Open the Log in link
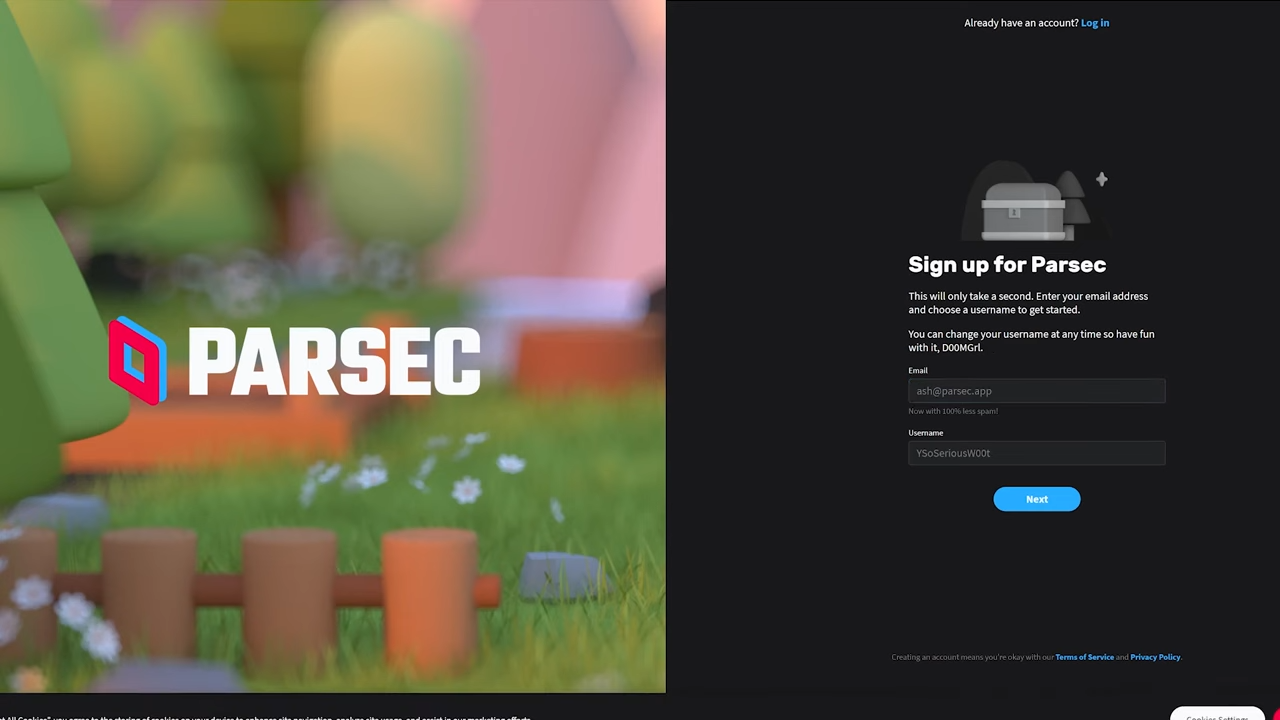The width and height of the screenshot is (1280, 720). click(x=1095, y=23)
